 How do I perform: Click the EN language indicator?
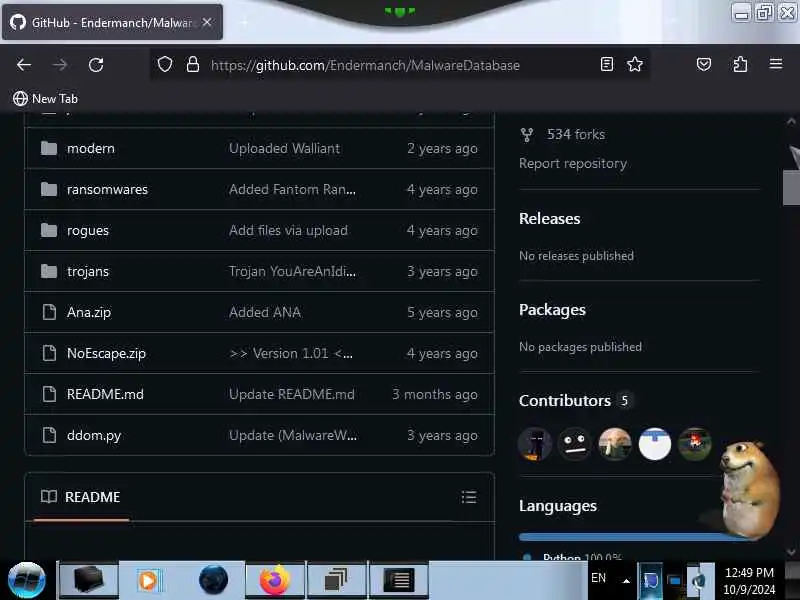598,578
